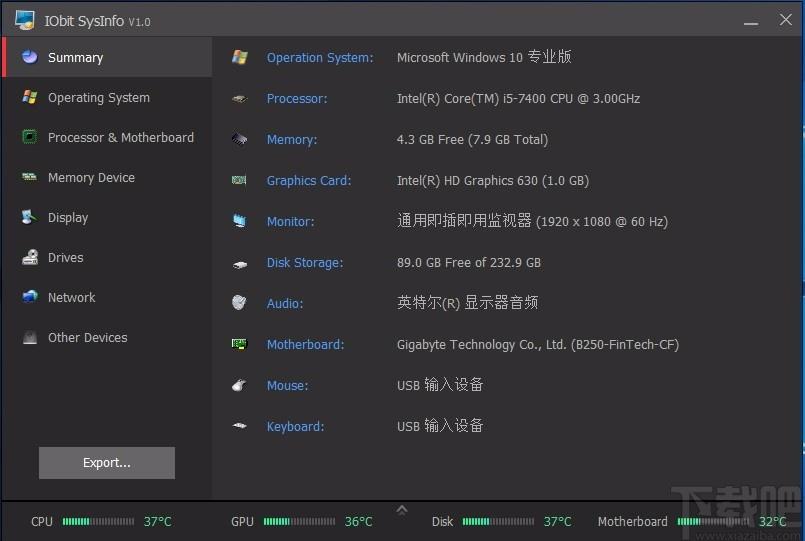Click the Keyboard: label link

click(x=295, y=427)
